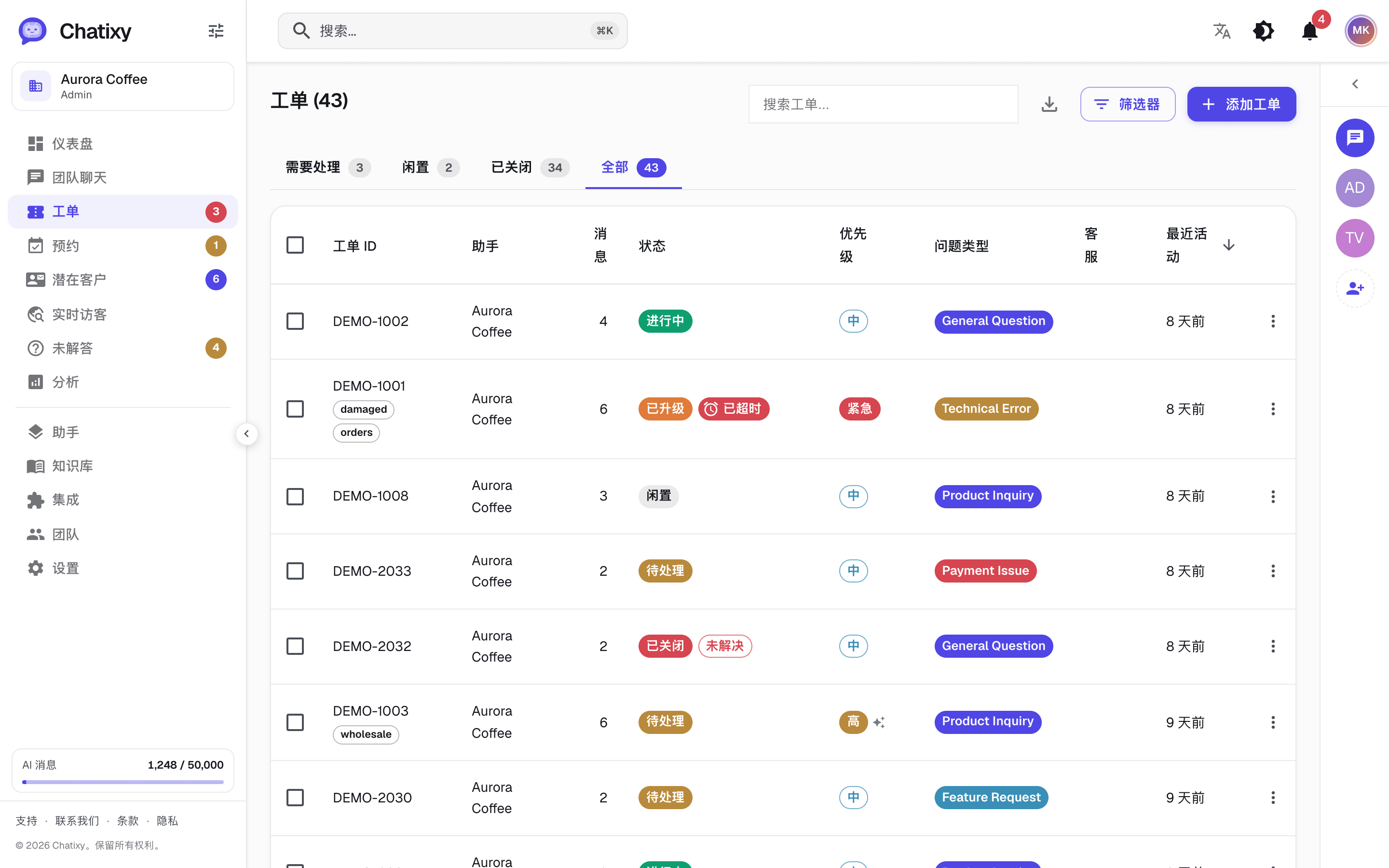Toggle select-all tickets checkbox
The height and width of the screenshot is (868, 1389).
point(295,245)
